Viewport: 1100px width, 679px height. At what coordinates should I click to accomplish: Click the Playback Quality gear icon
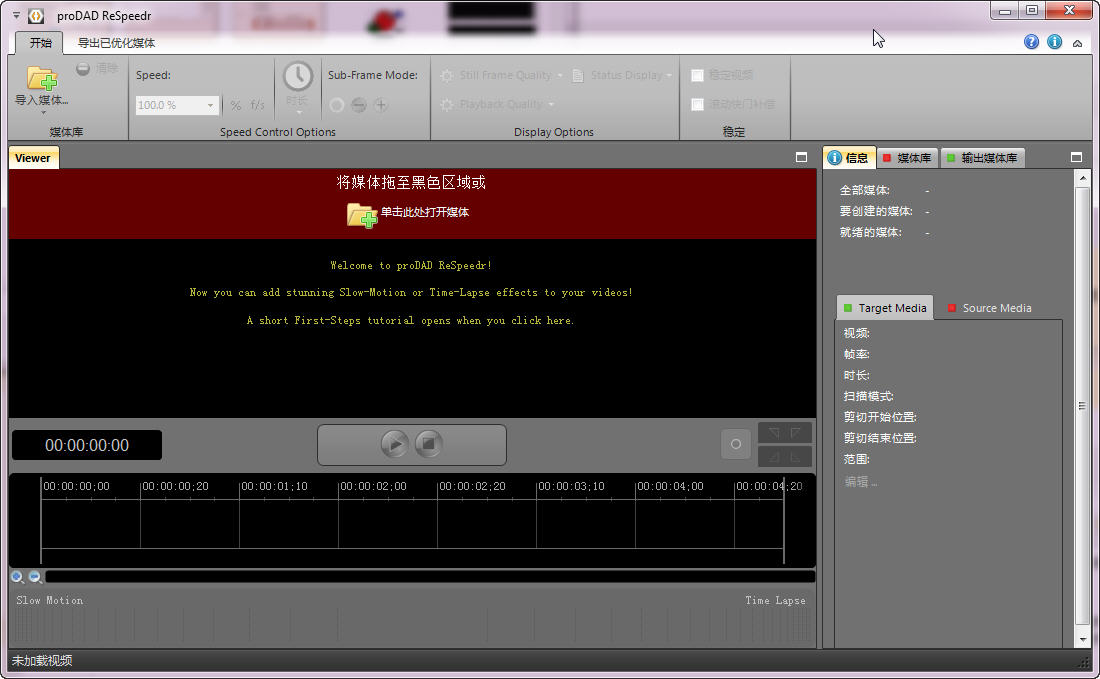tap(446, 105)
